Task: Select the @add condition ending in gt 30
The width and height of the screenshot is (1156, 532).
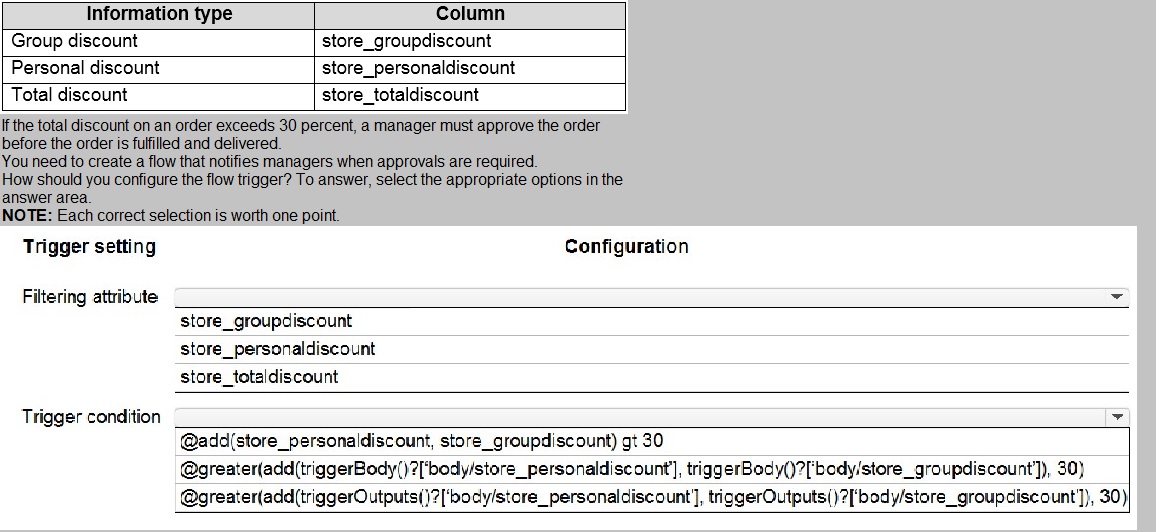Action: point(422,441)
